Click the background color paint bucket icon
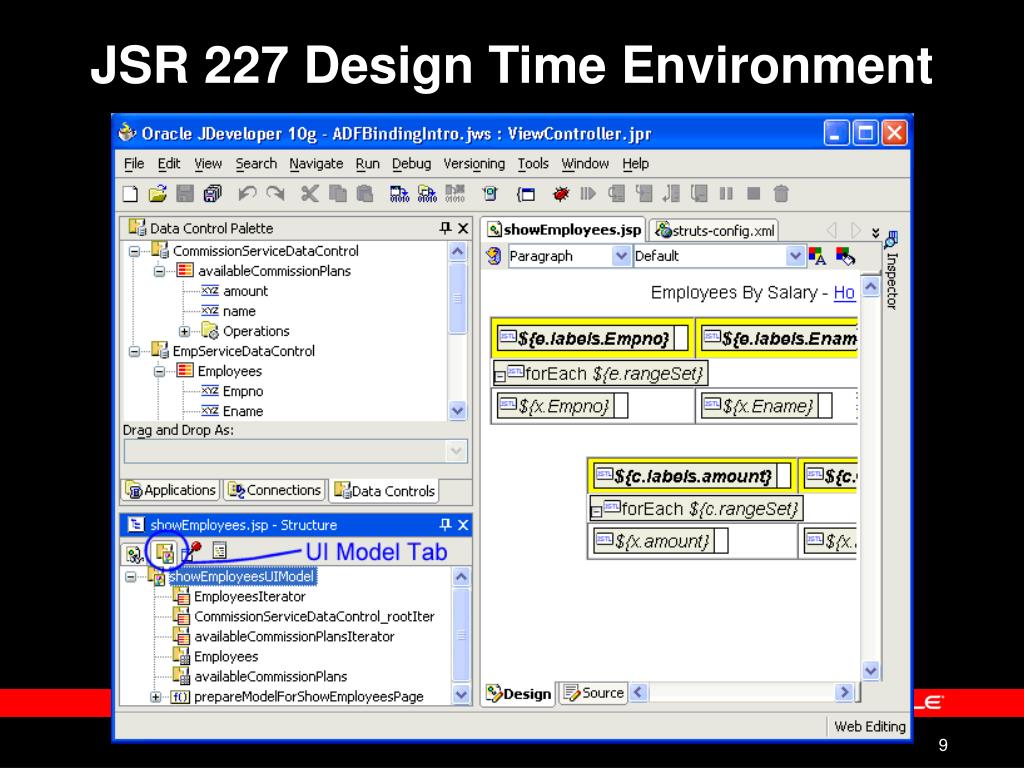 [x=845, y=256]
